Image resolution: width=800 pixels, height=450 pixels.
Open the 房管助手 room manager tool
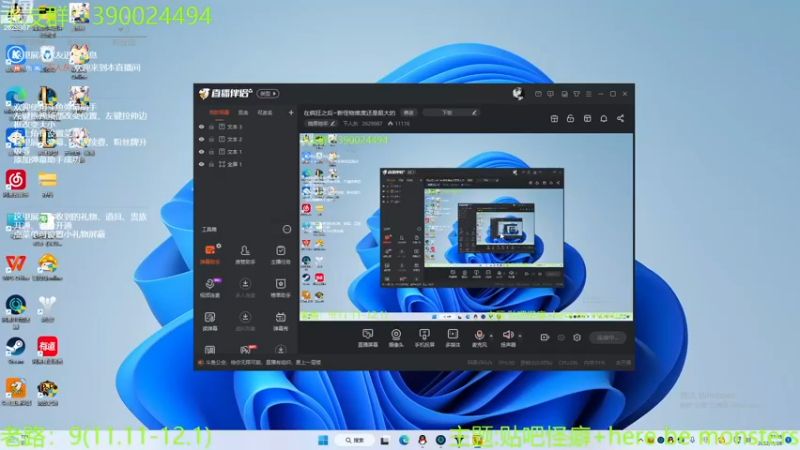245,254
